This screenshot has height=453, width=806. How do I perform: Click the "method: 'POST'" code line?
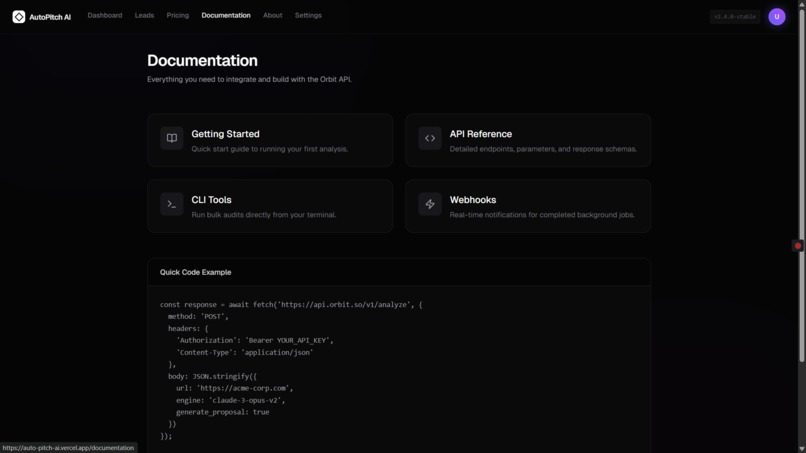(198, 316)
